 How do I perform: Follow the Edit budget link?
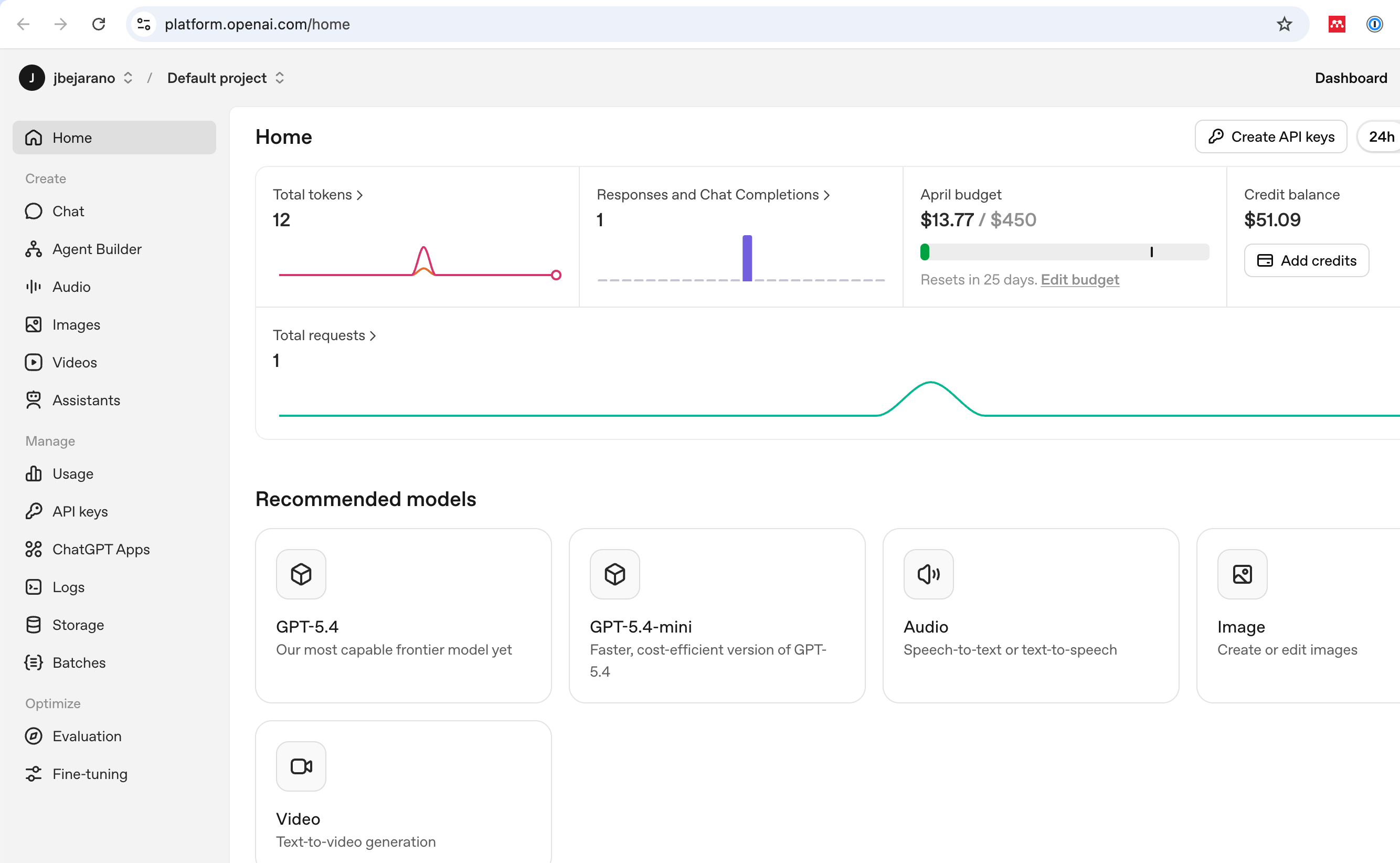[1079, 280]
